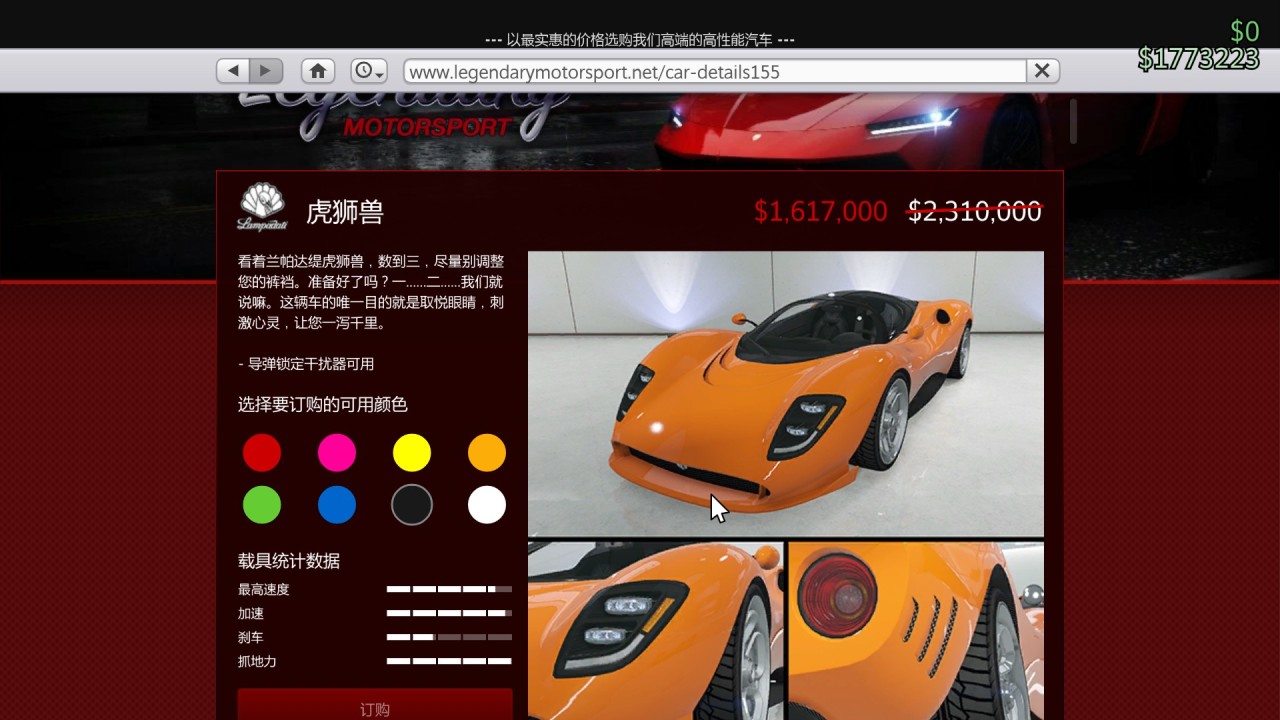Click the 最高速度 top speed stat label
This screenshot has height=720, width=1280.
[264, 590]
